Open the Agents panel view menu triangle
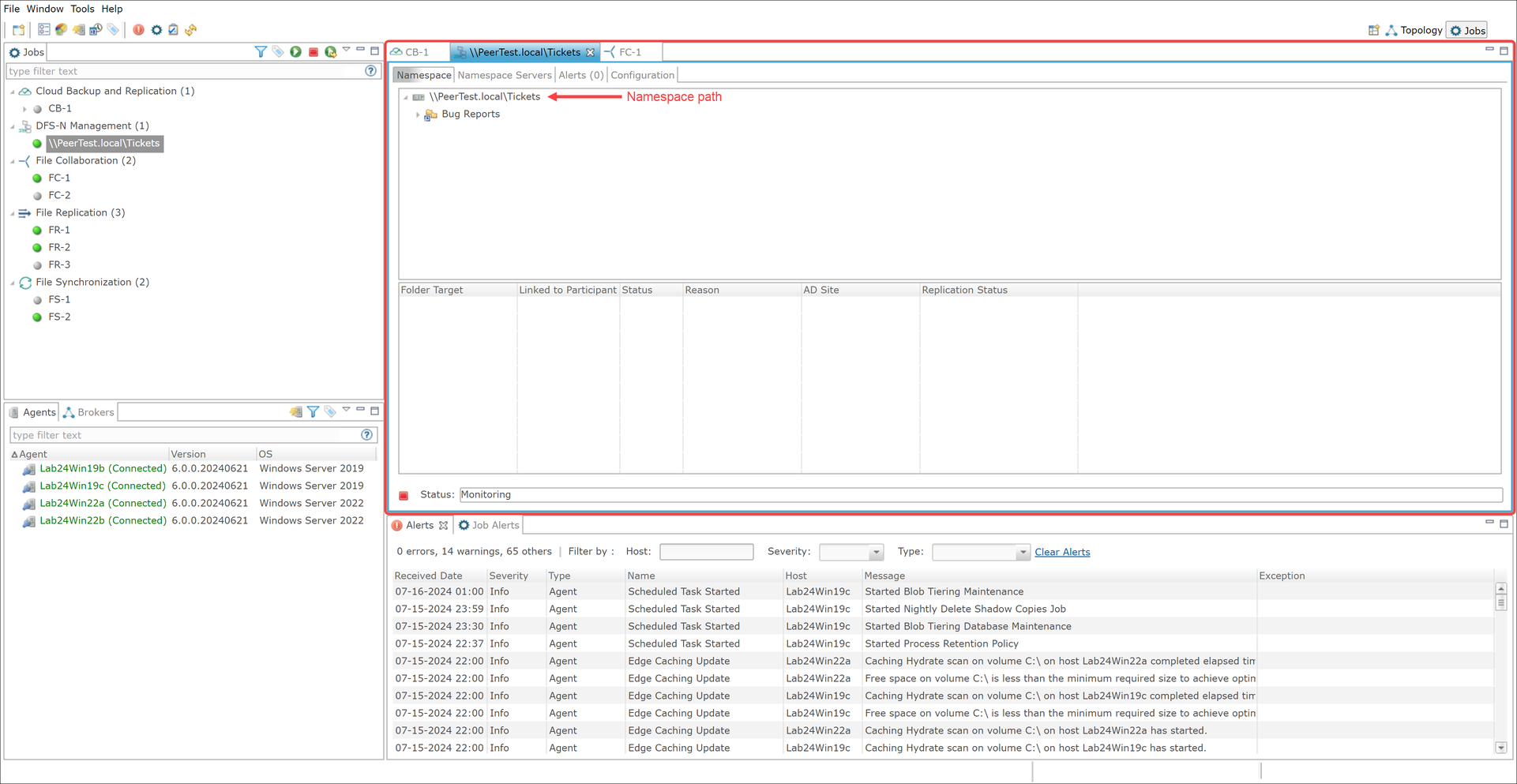Screen dimensions: 1517x784 [346, 410]
